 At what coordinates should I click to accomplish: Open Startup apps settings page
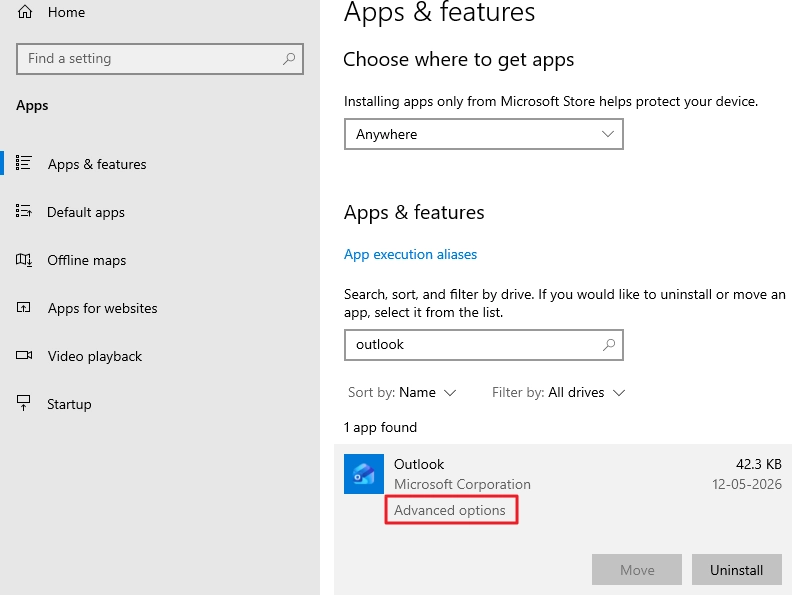coord(69,404)
